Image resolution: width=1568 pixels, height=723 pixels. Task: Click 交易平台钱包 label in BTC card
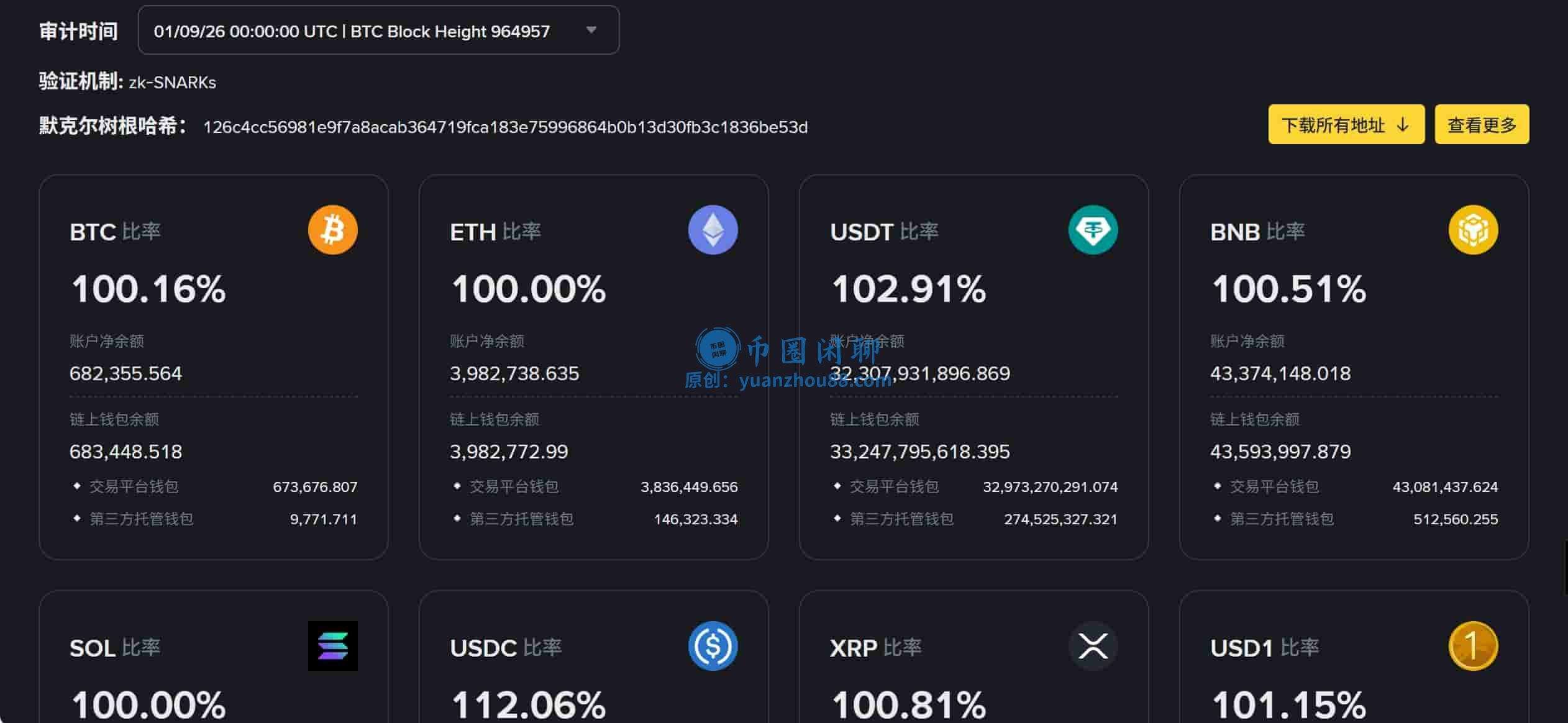click(134, 486)
